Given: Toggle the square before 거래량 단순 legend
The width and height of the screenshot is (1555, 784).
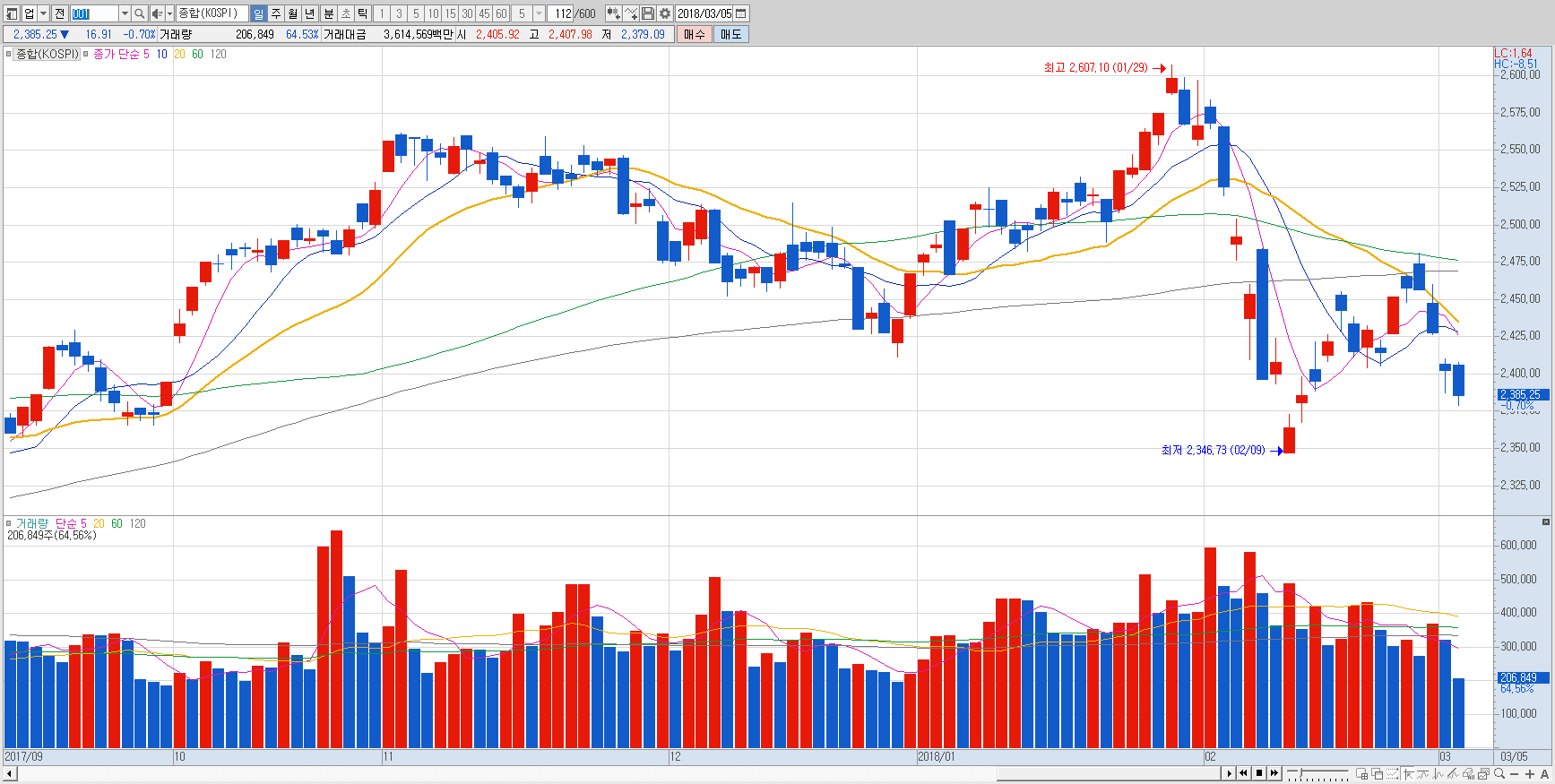Looking at the screenshot, I should [x=9, y=523].
